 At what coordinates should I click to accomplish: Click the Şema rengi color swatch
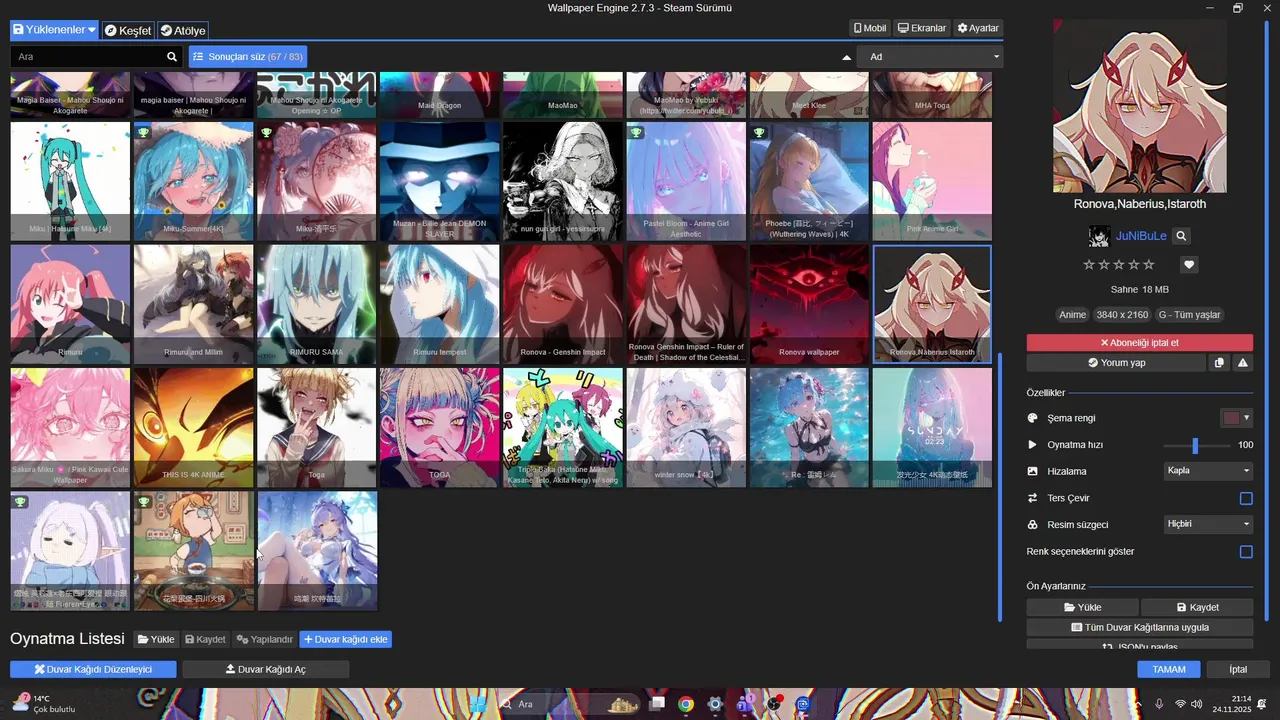[1231, 418]
